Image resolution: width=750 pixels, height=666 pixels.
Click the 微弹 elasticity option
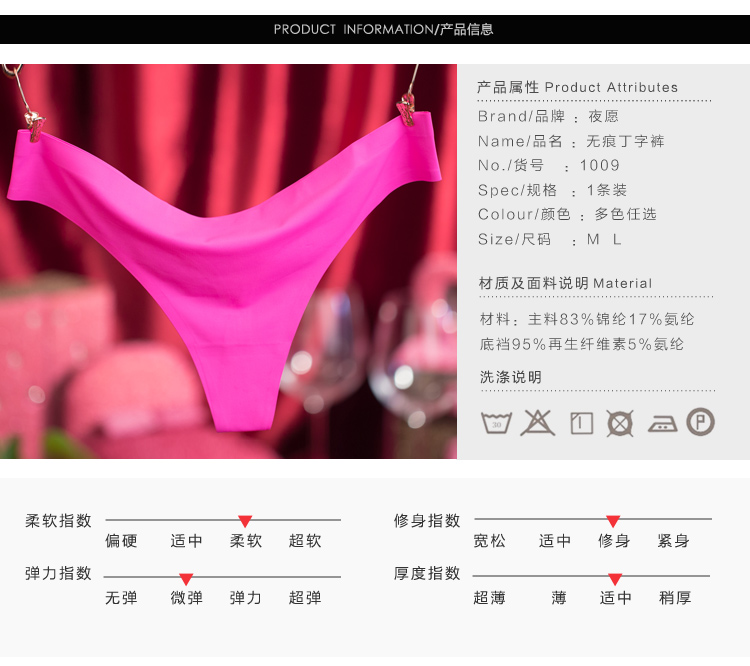[x=187, y=598]
